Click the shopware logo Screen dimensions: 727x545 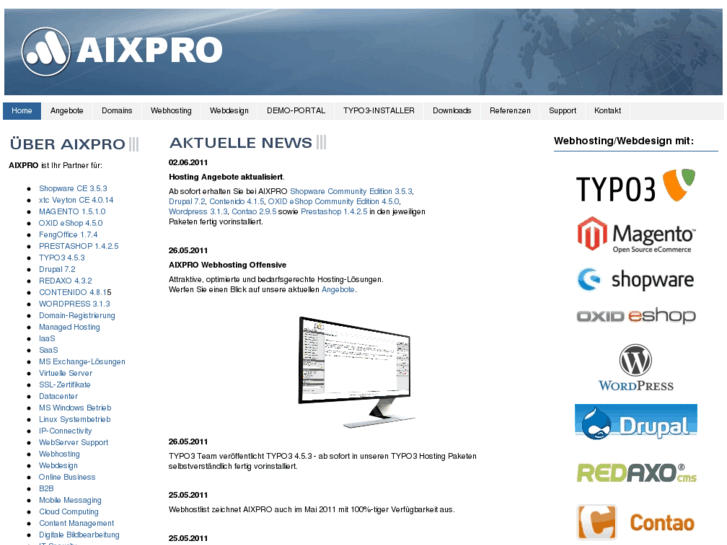click(x=636, y=279)
